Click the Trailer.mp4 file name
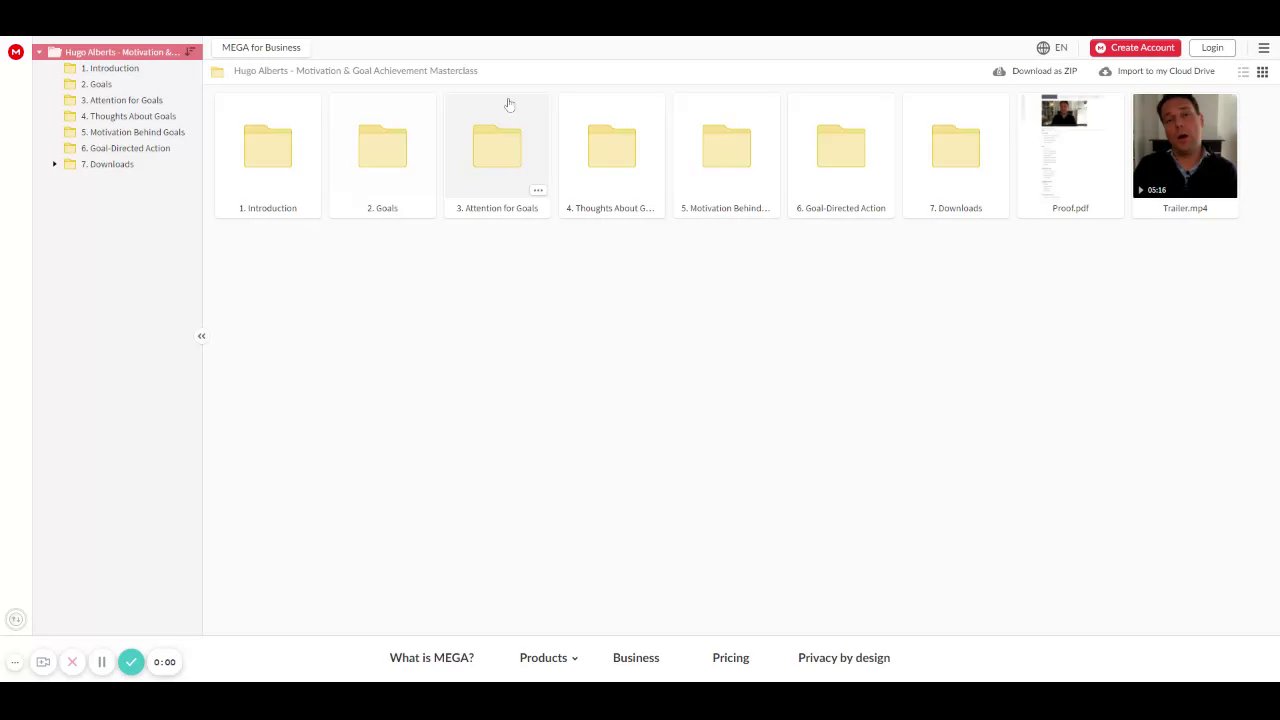The width and height of the screenshot is (1280, 720). pyautogui.click(x=1185, y=208)
